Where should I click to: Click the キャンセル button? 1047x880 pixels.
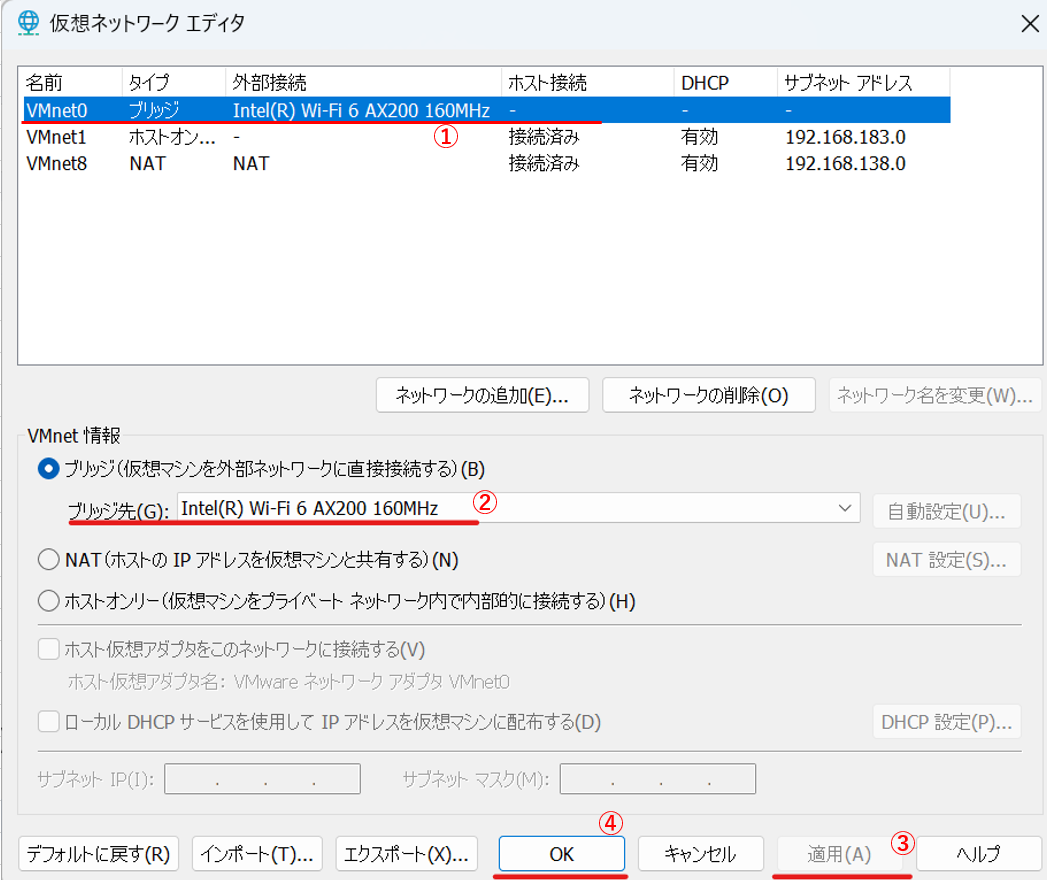[x=700, y=854]
